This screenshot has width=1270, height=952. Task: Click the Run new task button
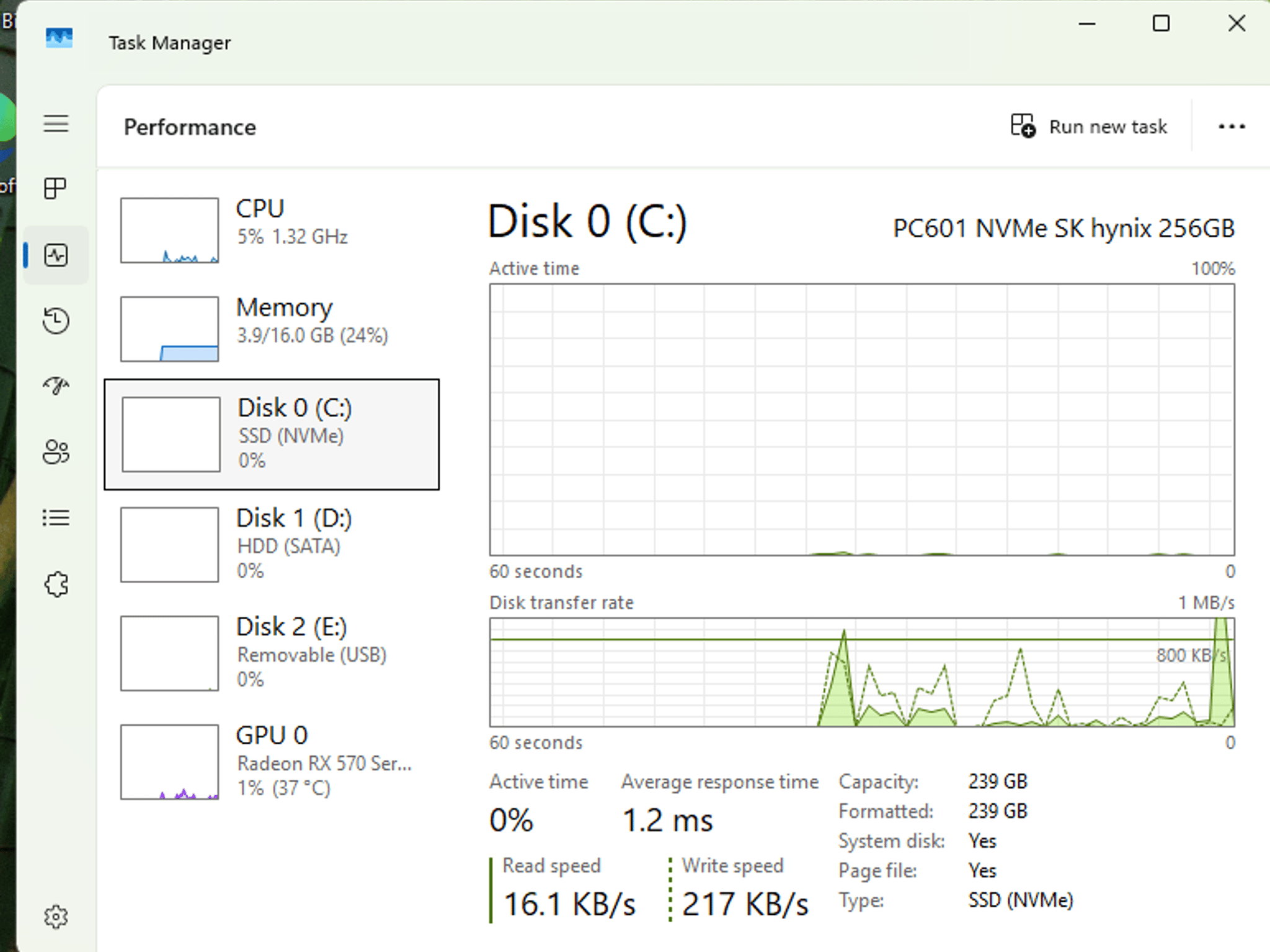pos(1089,126)
